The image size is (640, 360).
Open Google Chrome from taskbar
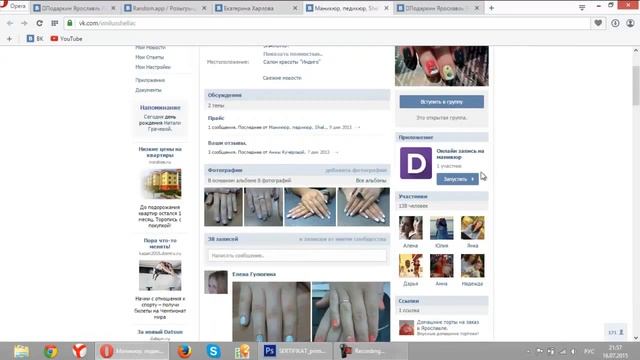click(51, 351)
